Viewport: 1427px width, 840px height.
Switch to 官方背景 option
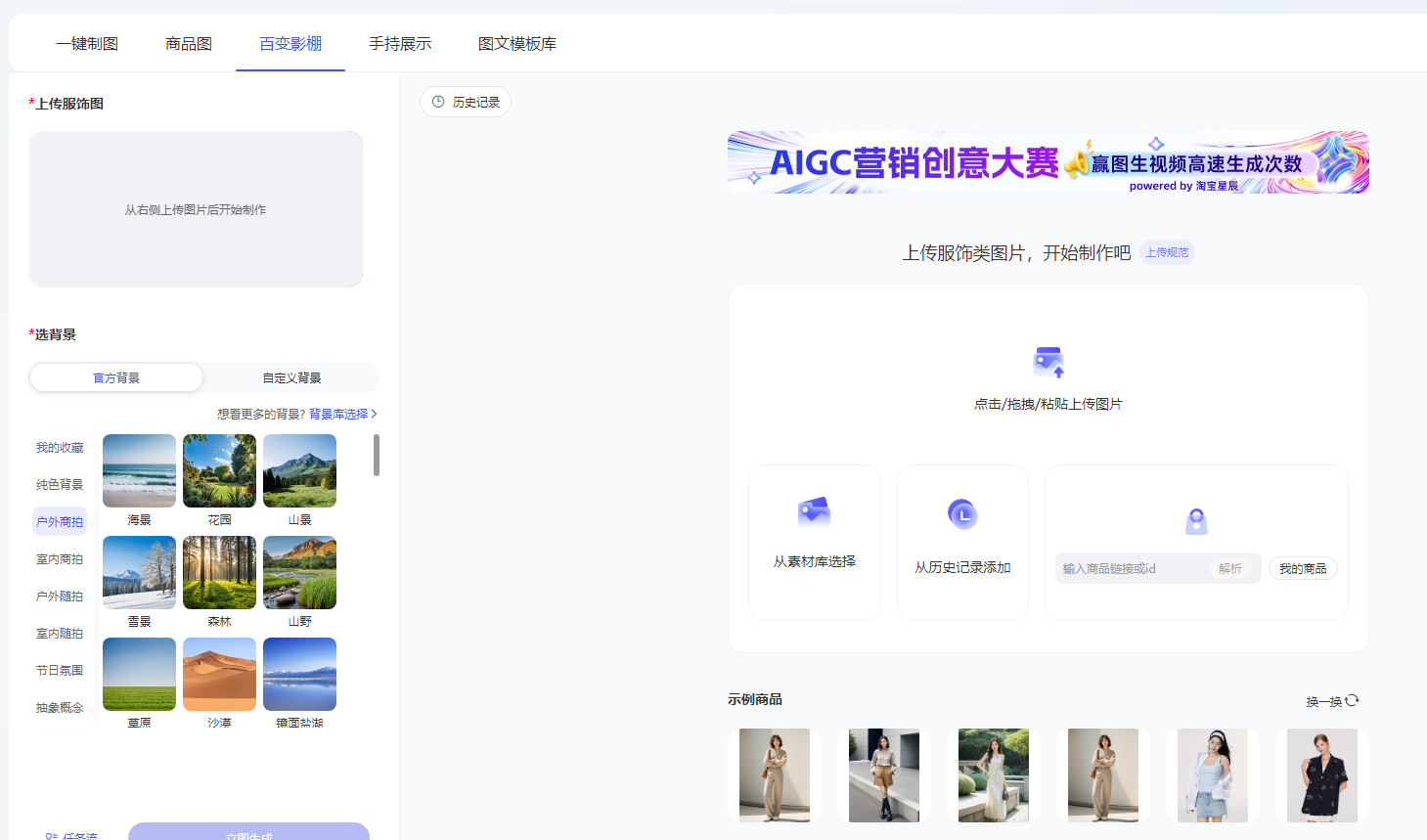[116, 377]
